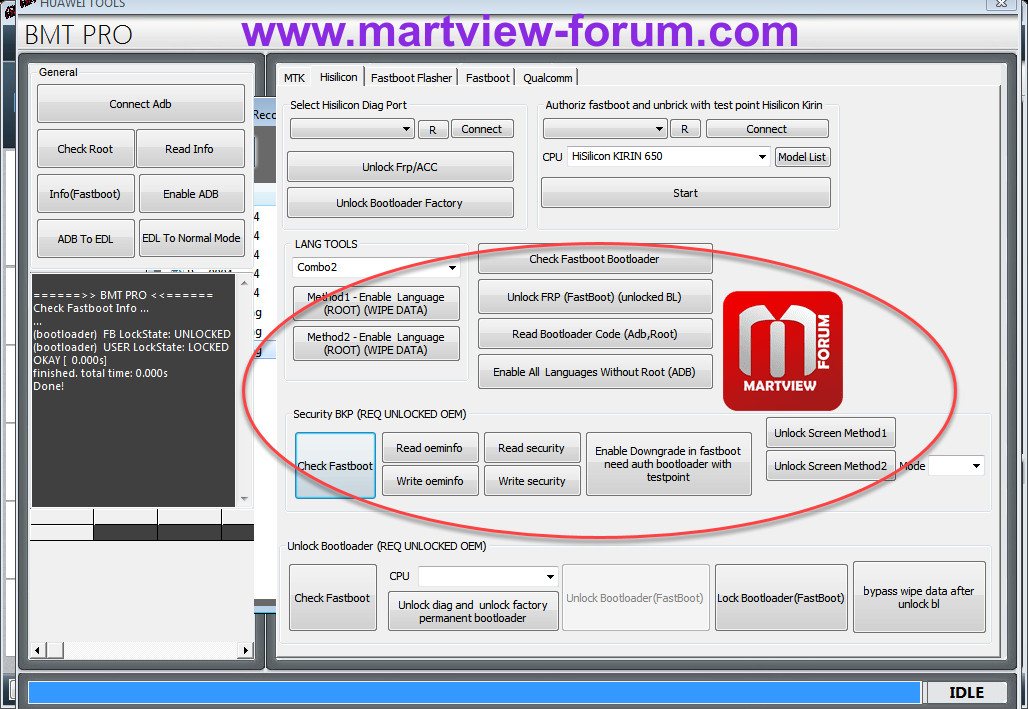1028x709 pixels.
Task: Click Unlock Screen Method2 button
Action: 830,466
